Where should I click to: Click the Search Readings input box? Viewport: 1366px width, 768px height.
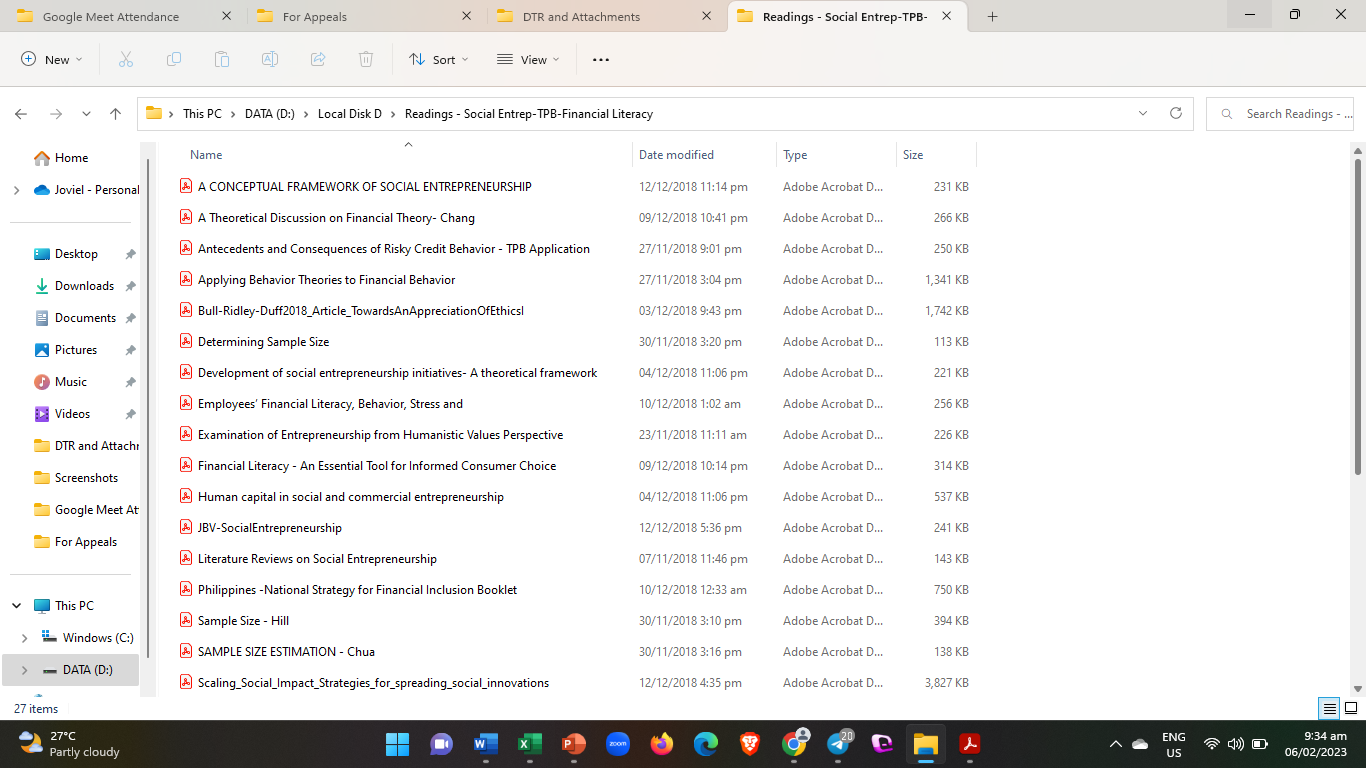pos(1288,114)
